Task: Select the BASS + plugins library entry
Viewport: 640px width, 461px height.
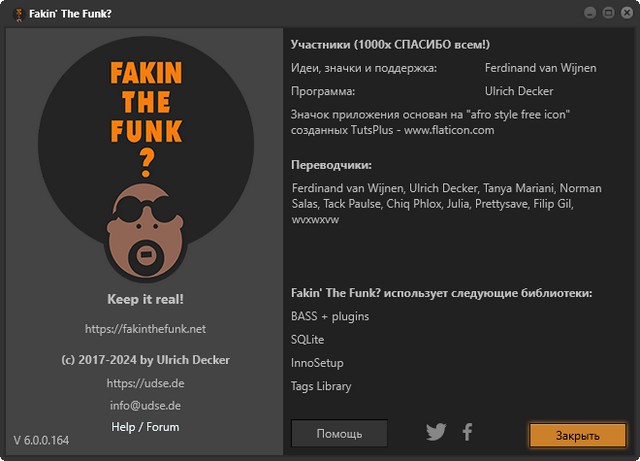Action: pos(330,316)
